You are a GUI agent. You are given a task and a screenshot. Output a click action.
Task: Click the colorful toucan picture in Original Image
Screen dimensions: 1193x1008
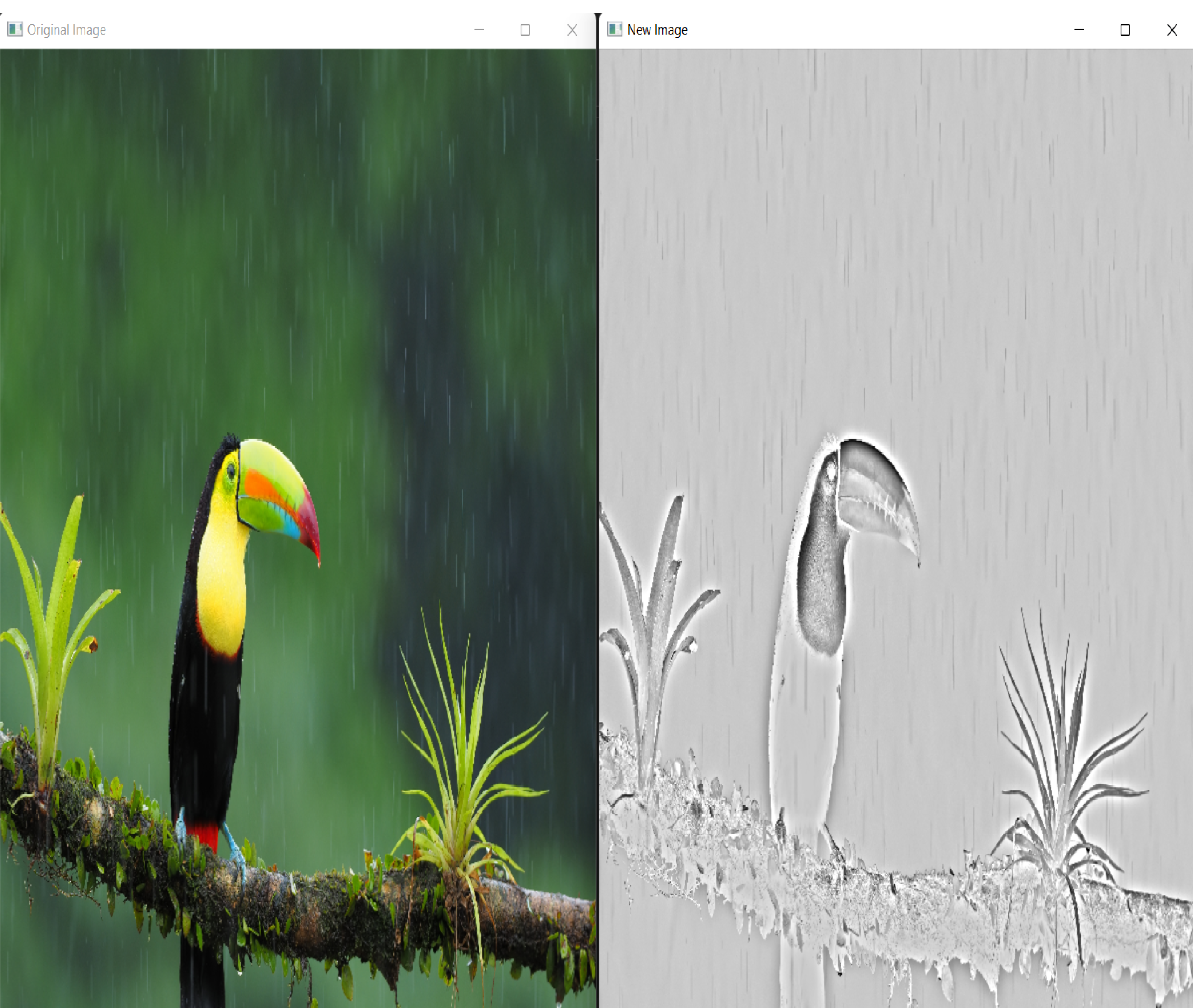click(298, 528)
